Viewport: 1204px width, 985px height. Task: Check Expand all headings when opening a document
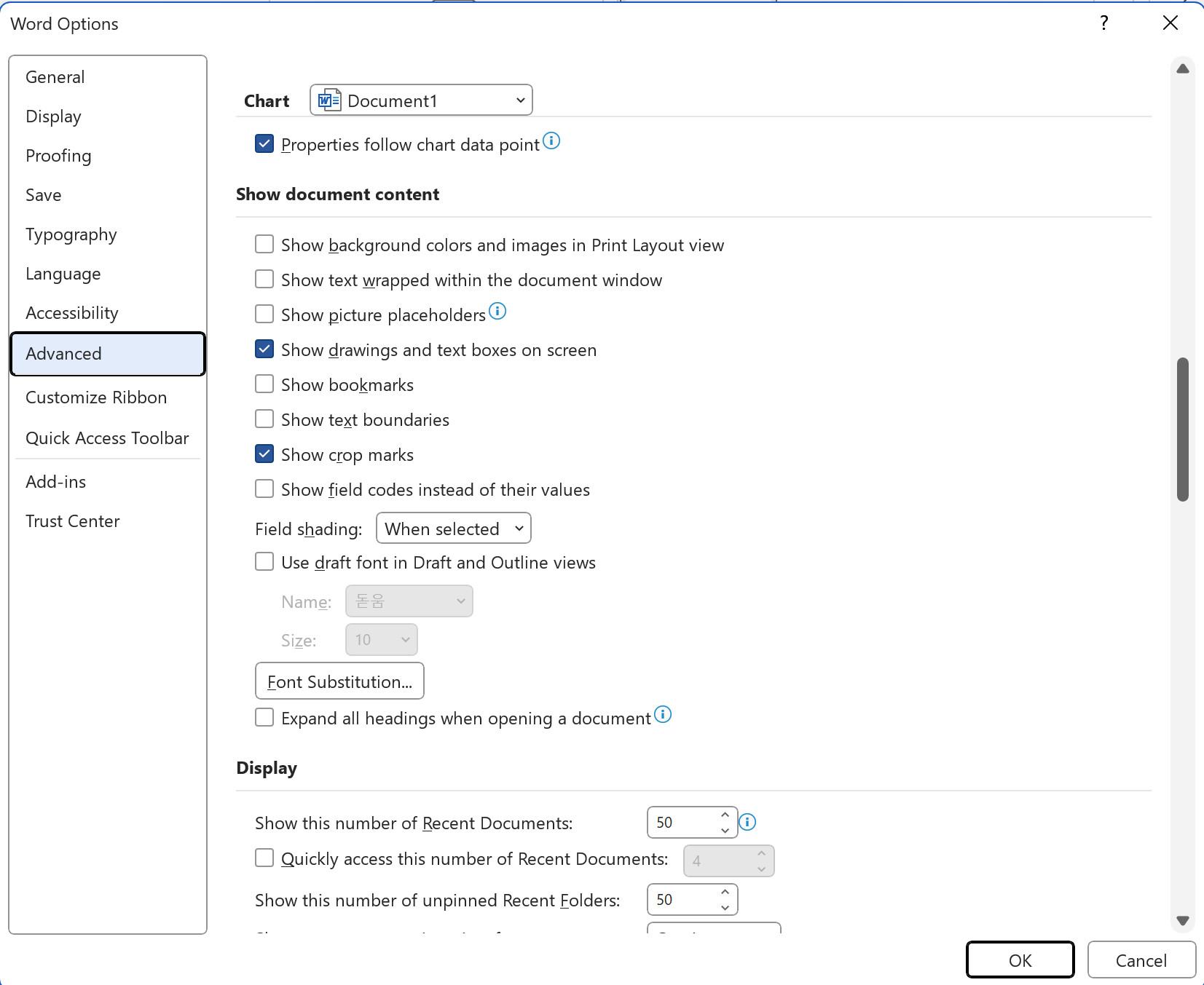click(264, 717)
